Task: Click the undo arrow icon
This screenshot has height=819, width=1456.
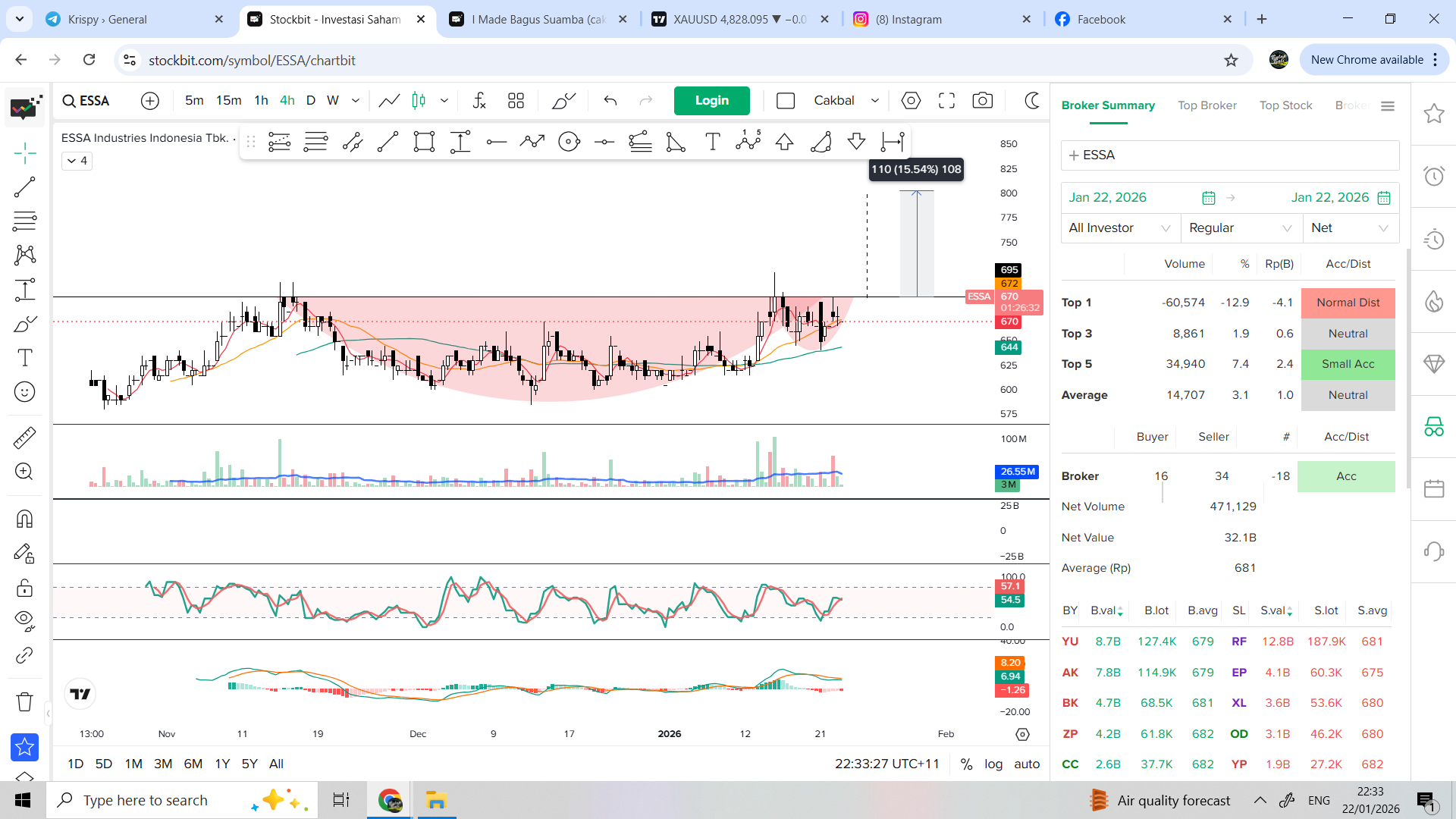Action: [610, 101]
